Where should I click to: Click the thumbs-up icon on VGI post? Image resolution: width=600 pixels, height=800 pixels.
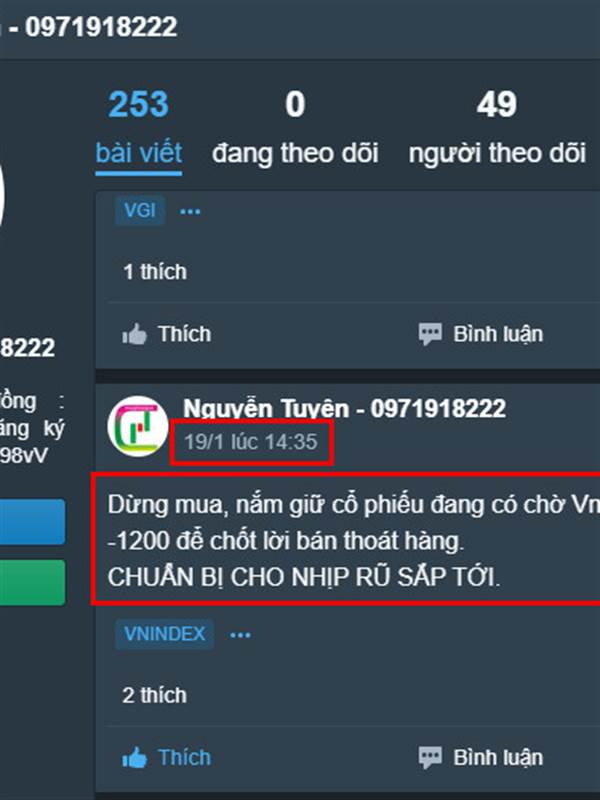[x=134, y=335]
